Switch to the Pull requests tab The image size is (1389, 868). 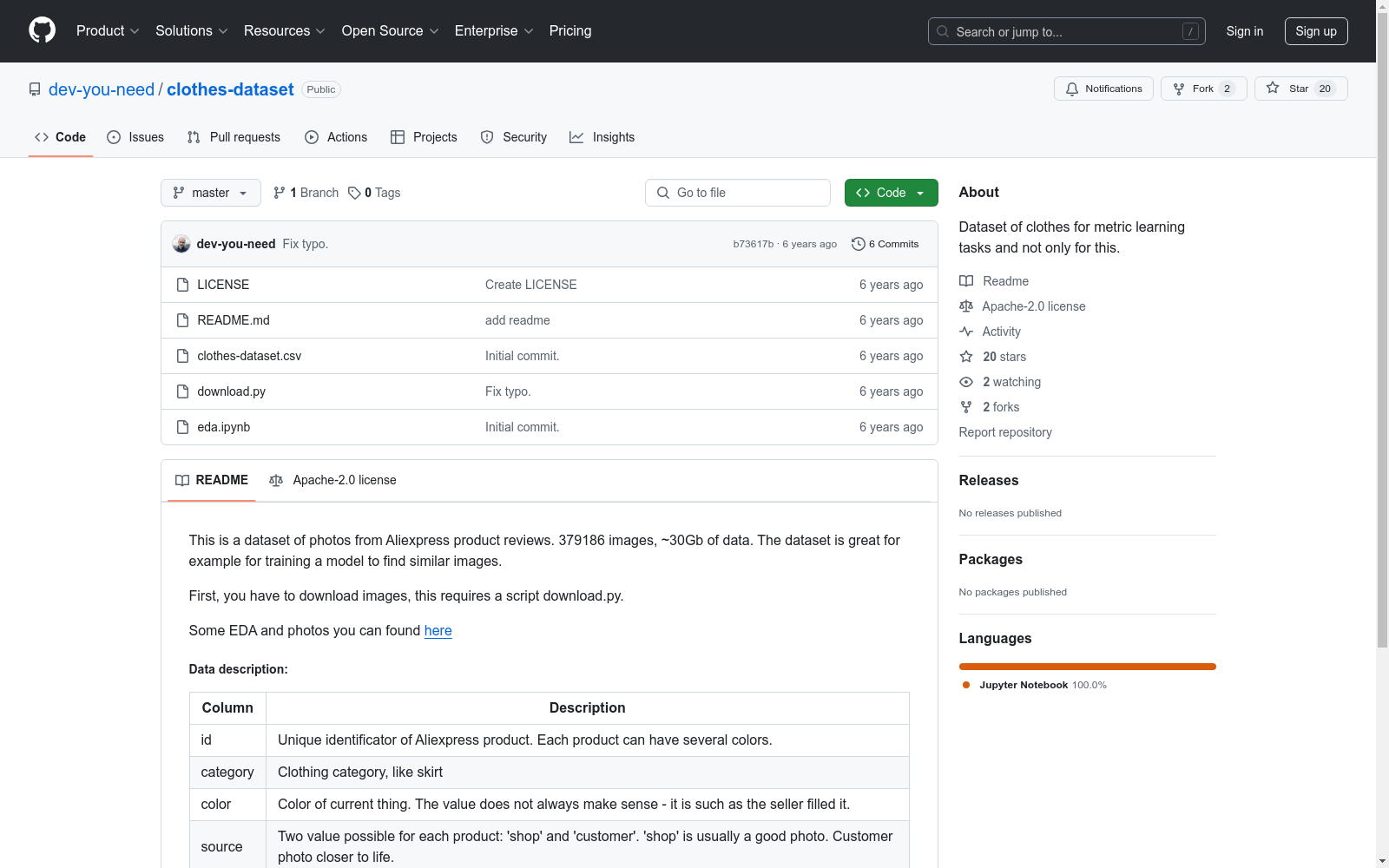click(x=234, y=137)
